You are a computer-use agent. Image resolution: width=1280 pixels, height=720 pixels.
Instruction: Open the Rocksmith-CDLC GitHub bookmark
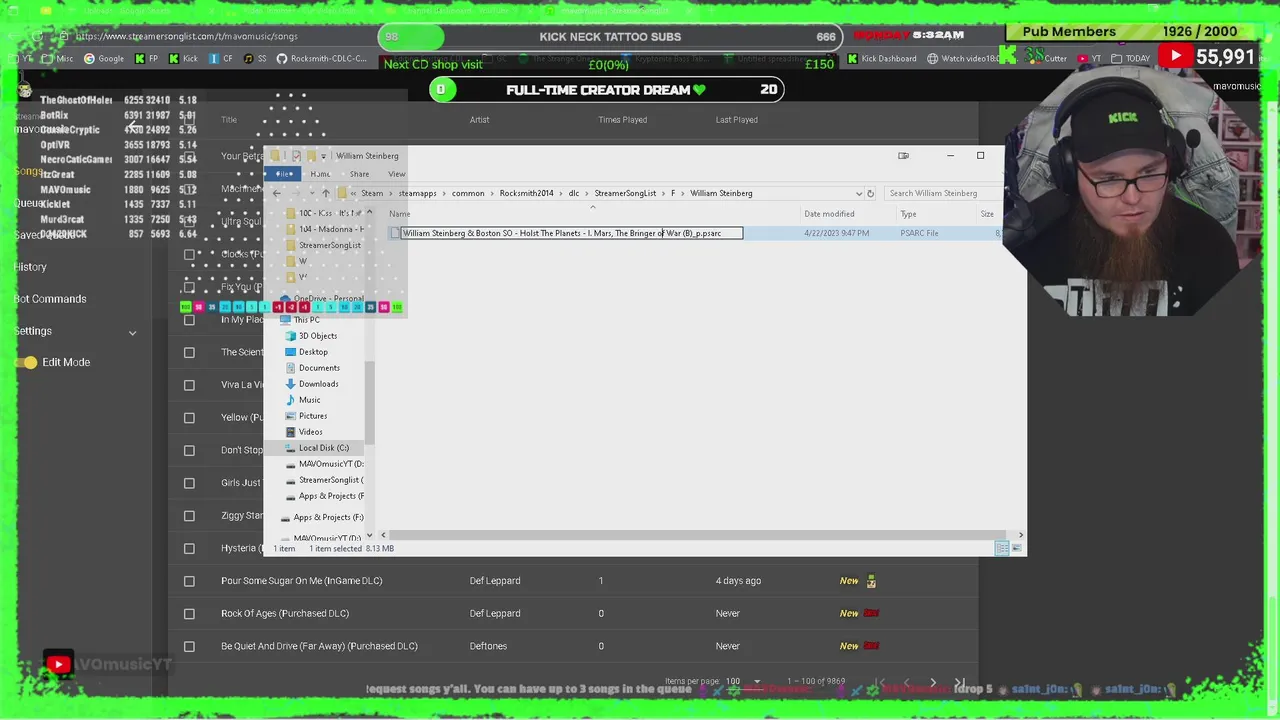(322, 59)
